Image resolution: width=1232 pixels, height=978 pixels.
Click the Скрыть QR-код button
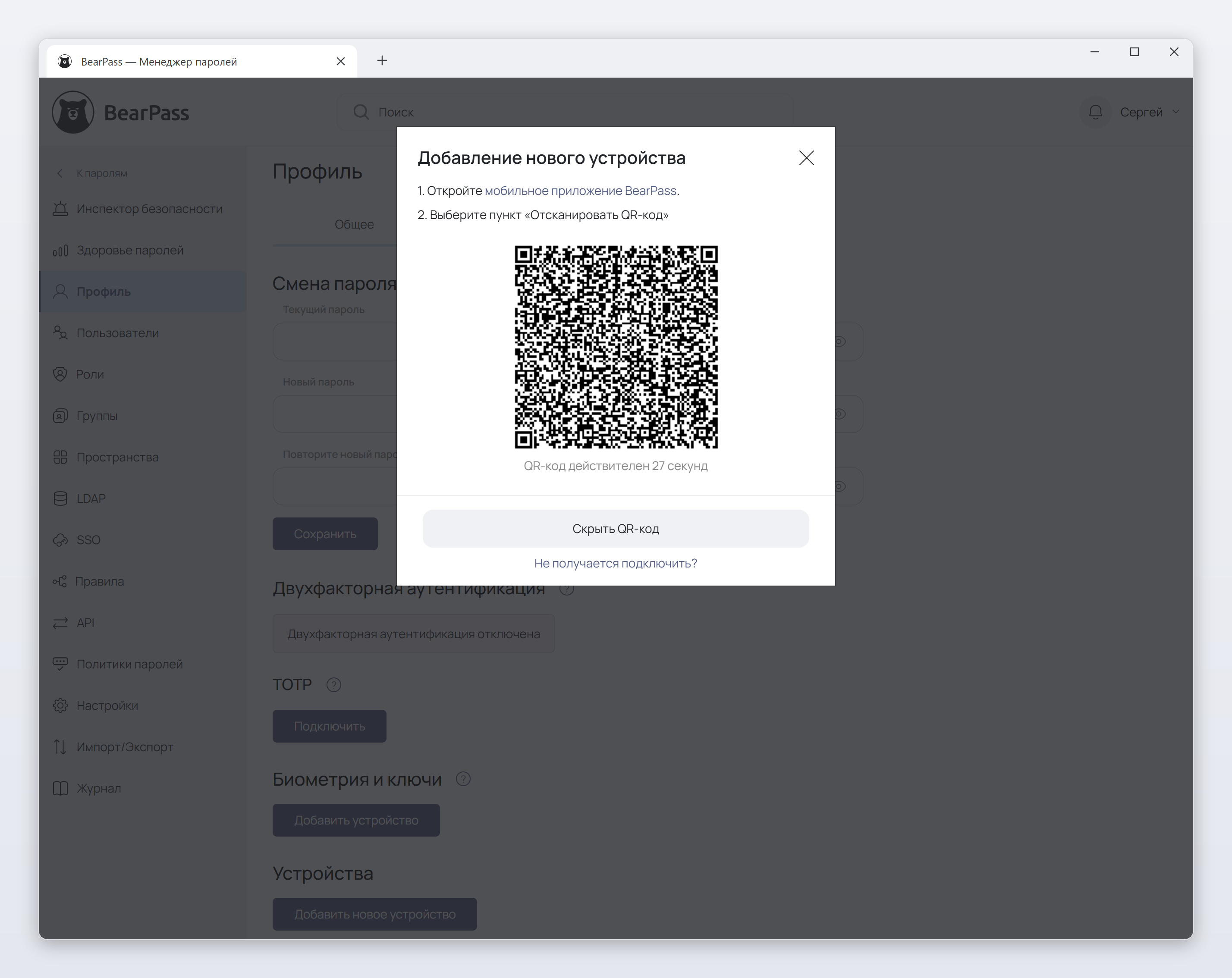616,528
